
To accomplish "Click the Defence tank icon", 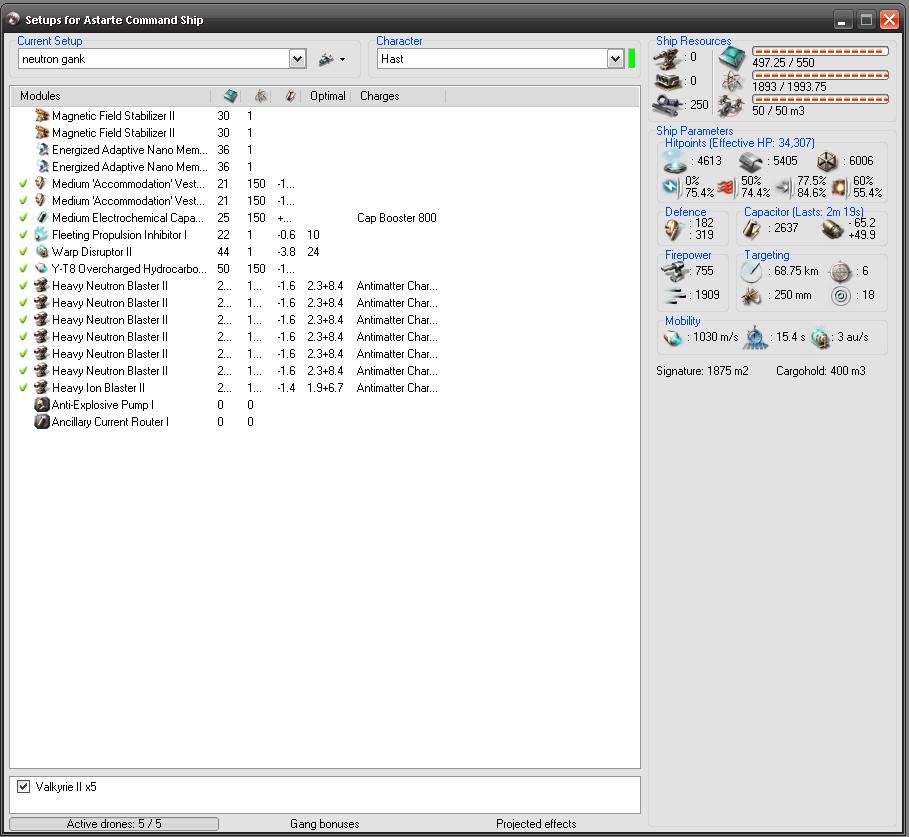I will 673,230.
